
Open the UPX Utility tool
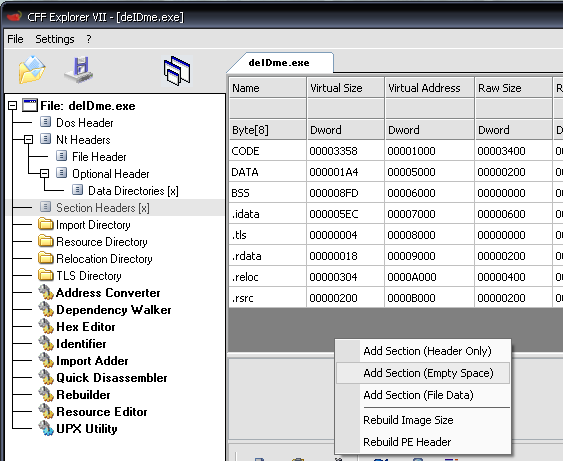(87, 429)
